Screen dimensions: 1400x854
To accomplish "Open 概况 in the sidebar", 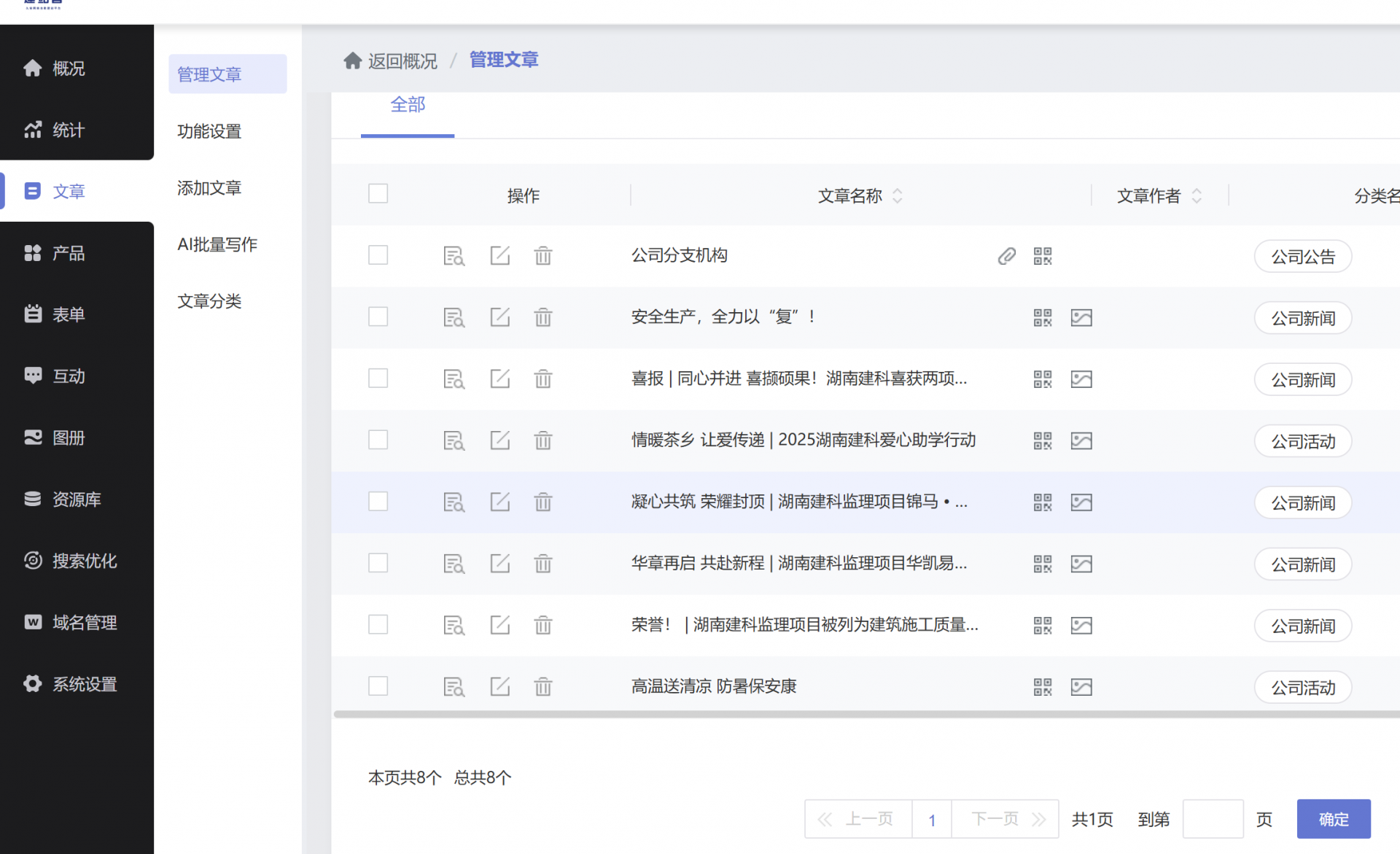I will (x=77, y=68).
